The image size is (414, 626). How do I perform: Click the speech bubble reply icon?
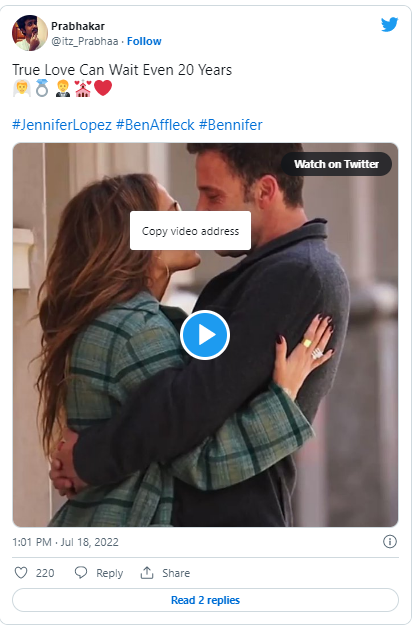pos(81,573)
